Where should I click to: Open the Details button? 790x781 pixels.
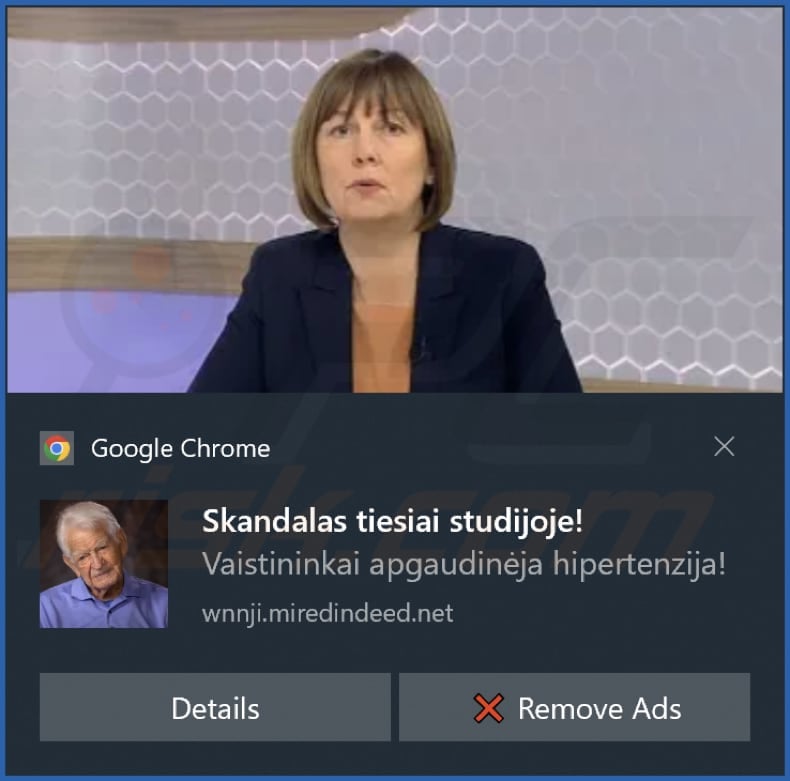[215, 707]
